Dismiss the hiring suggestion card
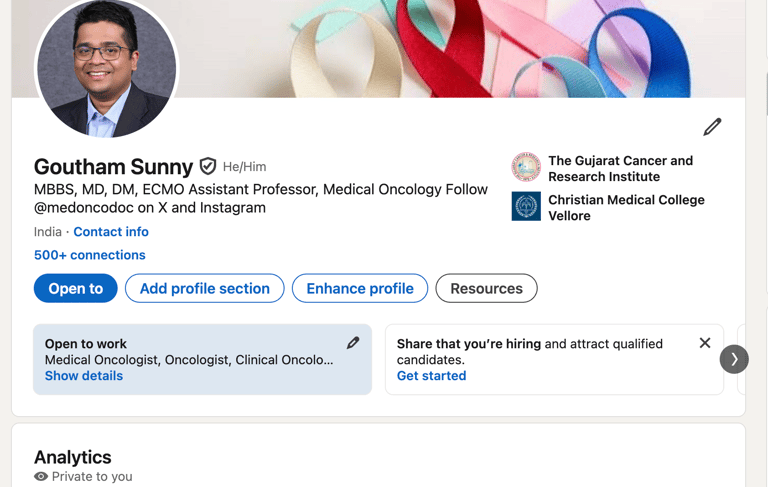Image resolution: width=768 pixels, height=487 pixels. click(705, 343)
